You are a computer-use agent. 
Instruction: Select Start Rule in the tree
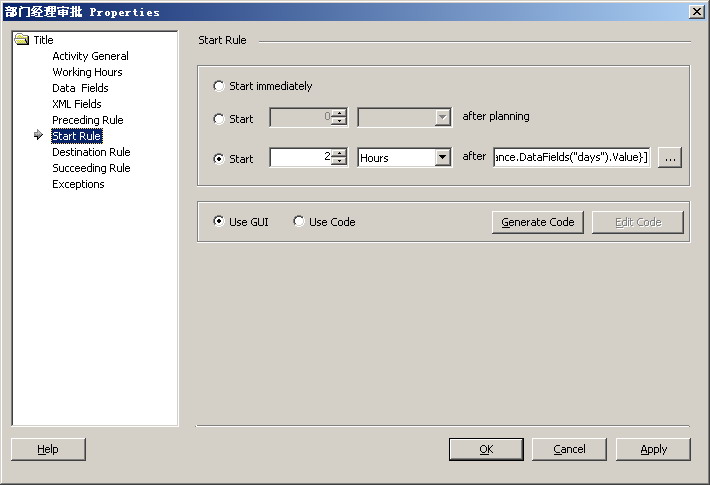click(77, 136)
